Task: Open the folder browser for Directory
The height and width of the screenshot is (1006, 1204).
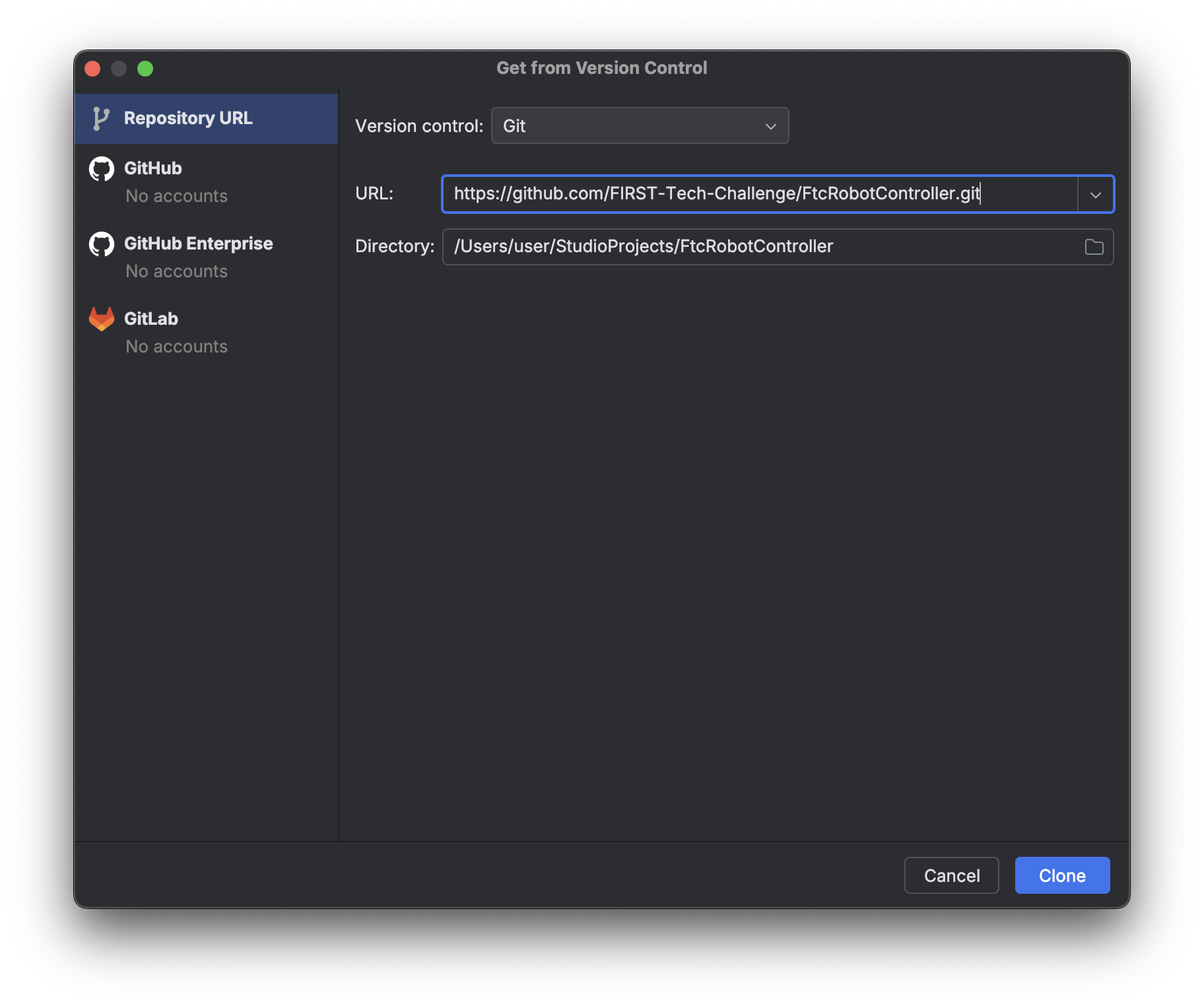Action: pyautogui.click(x=1094, y=247)
